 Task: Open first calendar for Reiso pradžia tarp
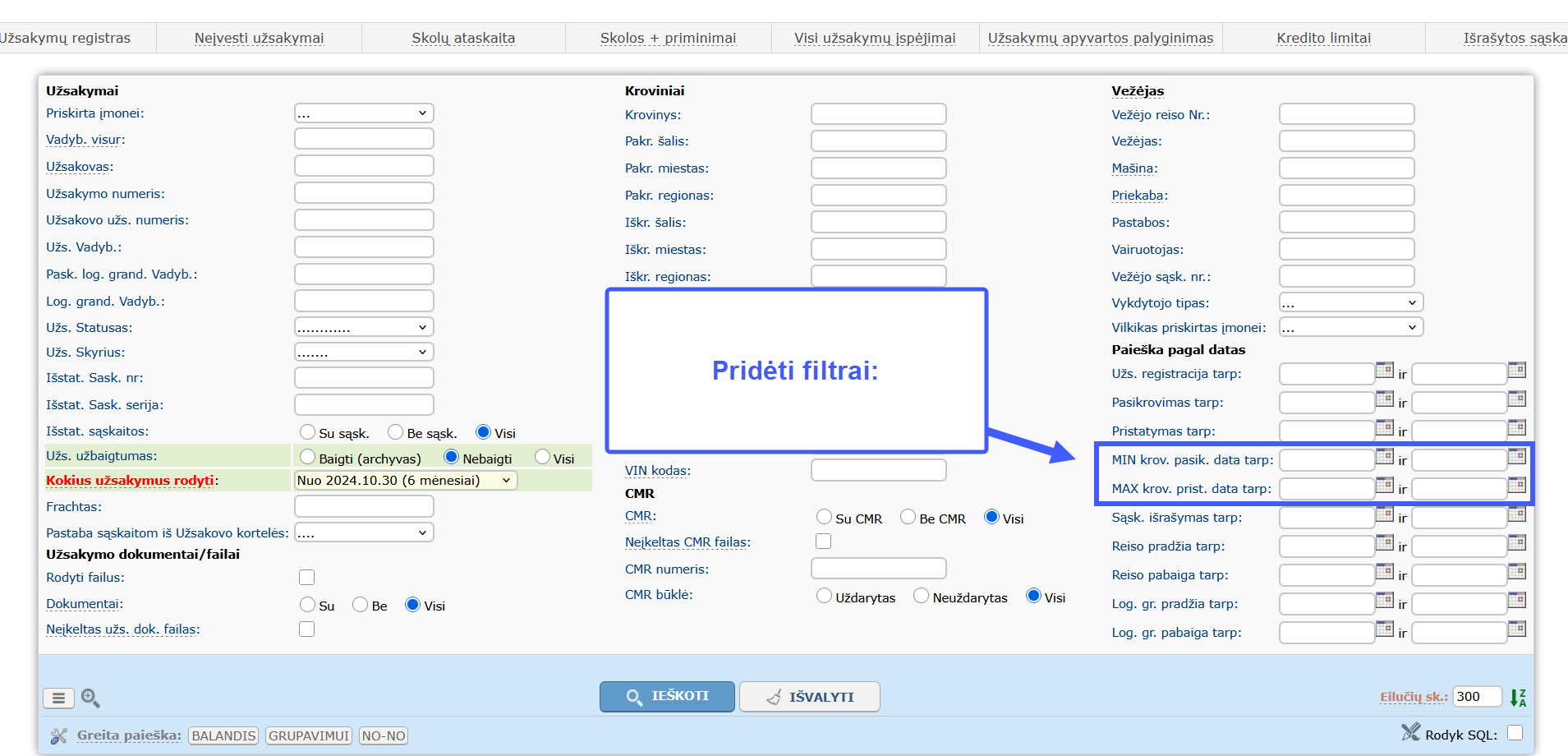pos(1385,542)
